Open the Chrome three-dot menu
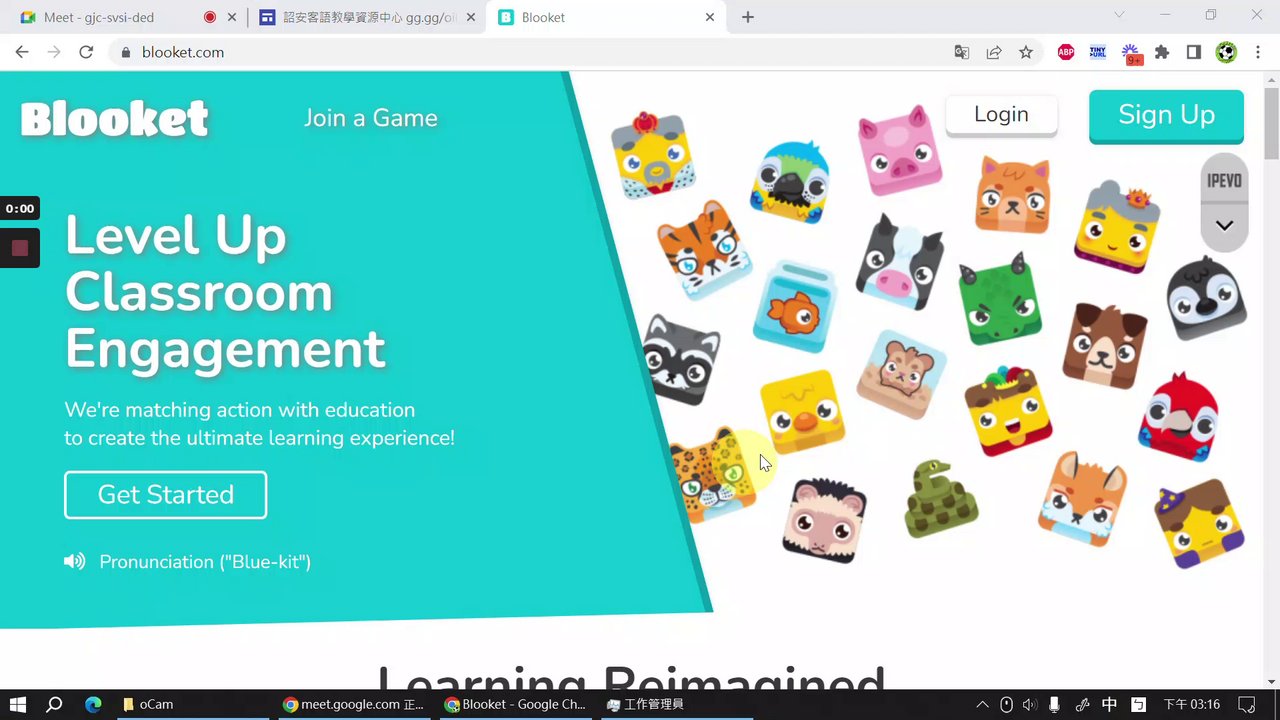Image resolution: width=1280 pixels, height=720 pixels. [x=1258, y=52]
